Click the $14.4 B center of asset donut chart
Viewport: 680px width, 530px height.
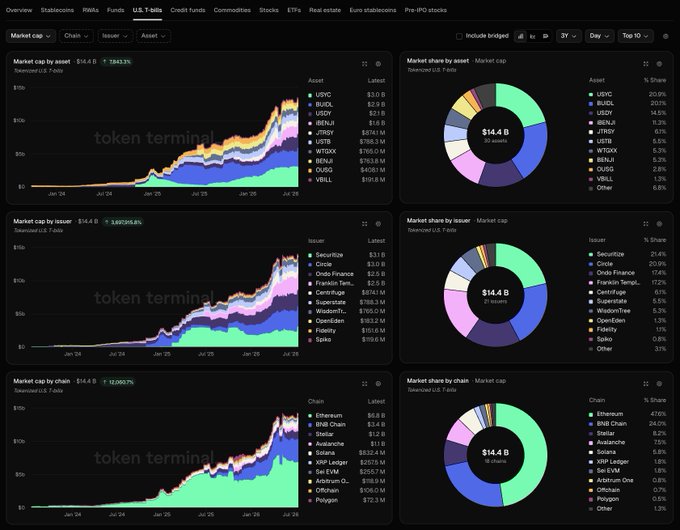click(495, 132)
